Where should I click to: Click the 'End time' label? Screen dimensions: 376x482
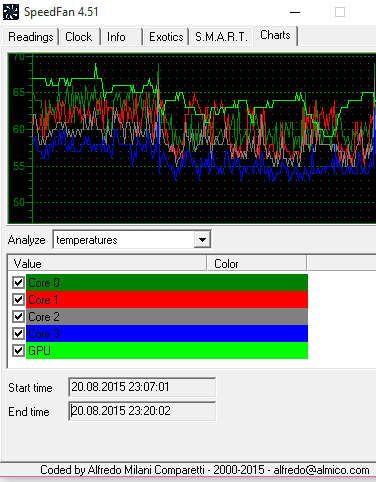[x=29, y=412]
